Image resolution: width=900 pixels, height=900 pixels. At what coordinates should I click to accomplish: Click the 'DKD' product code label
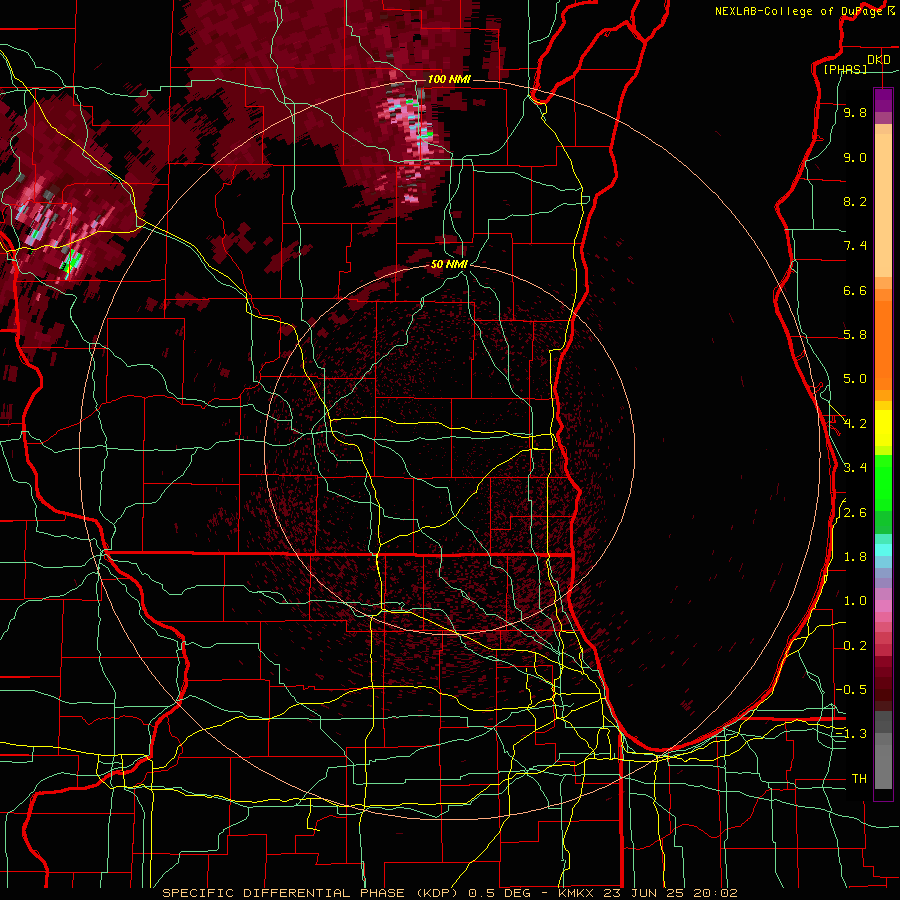click(879, 60)
